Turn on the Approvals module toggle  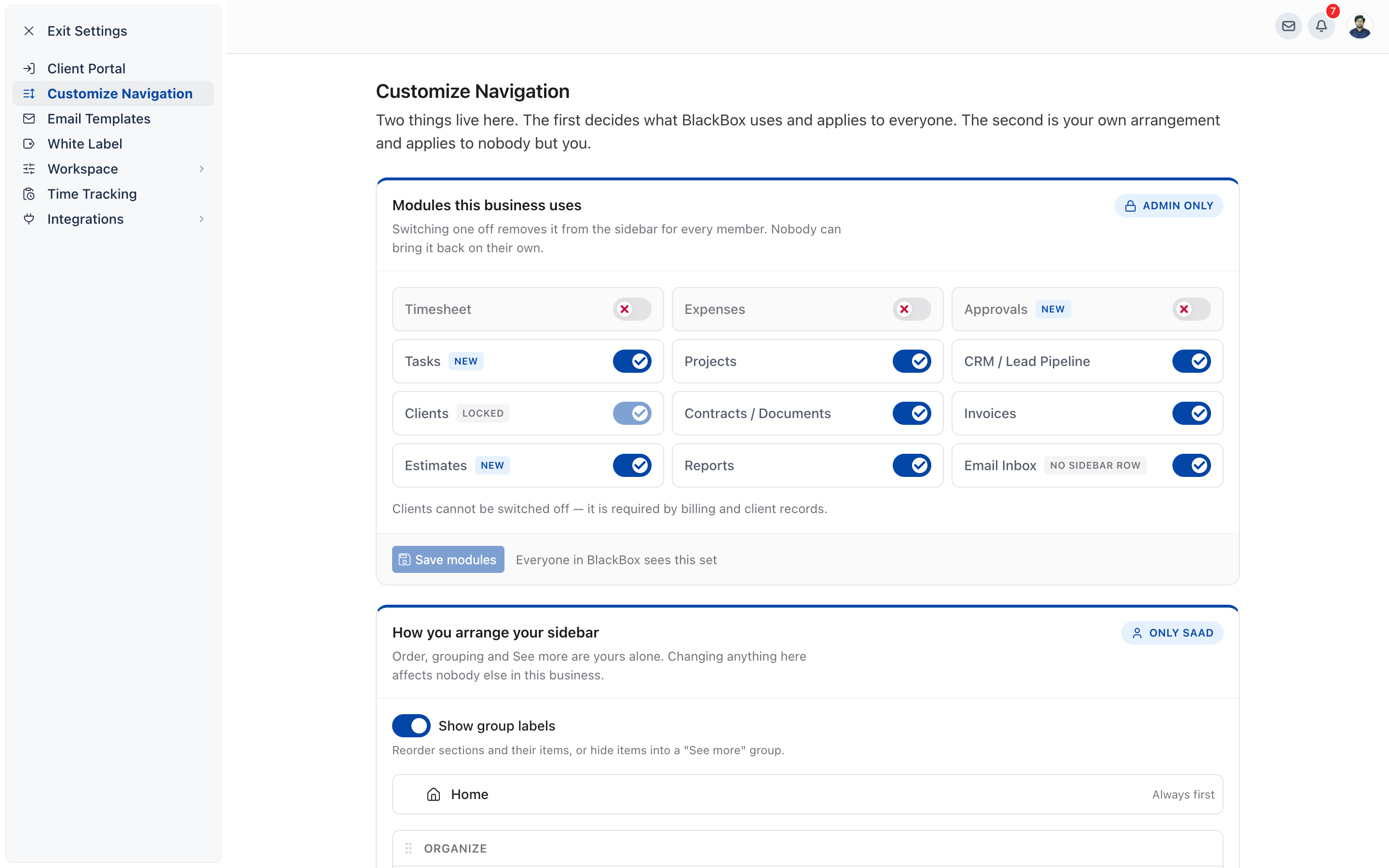(1191, 309)
